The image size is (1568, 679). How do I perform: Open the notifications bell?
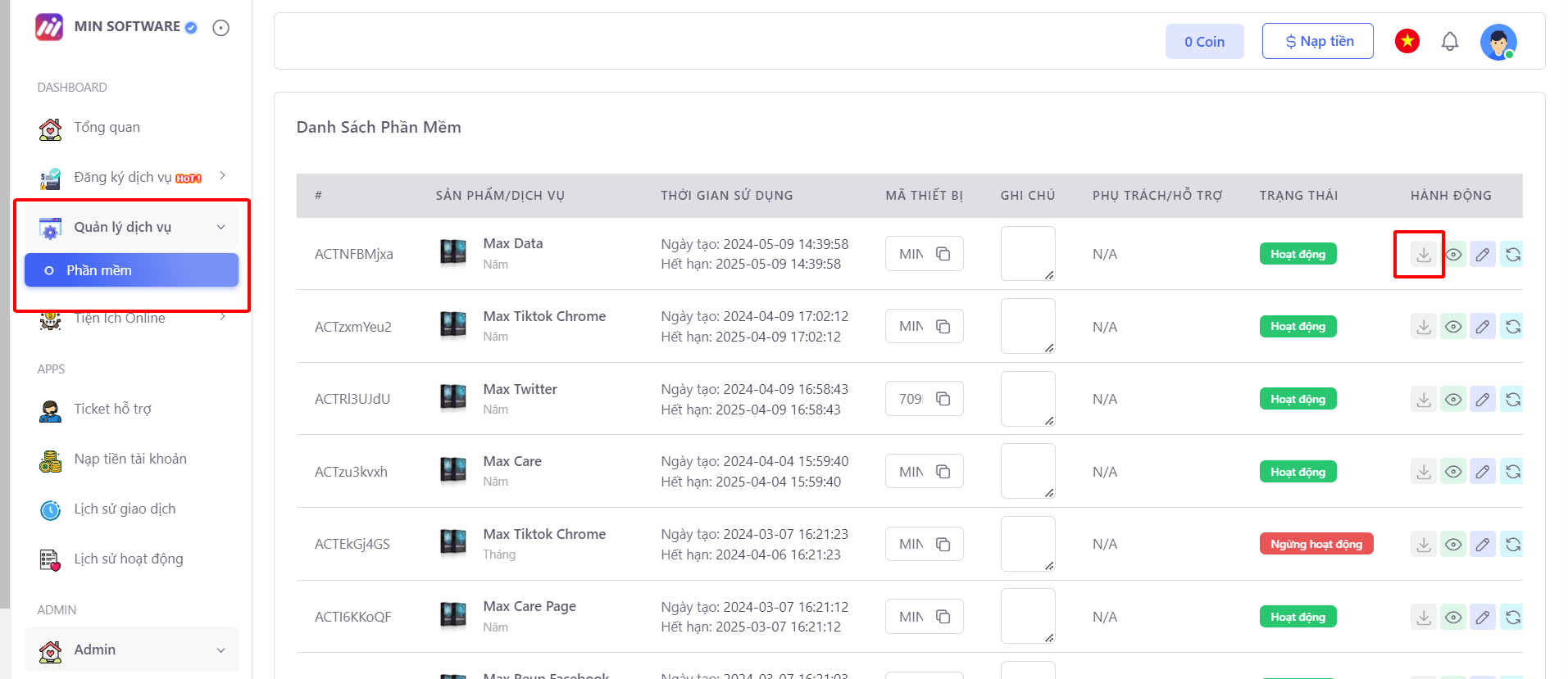[x=1450, y=41]
